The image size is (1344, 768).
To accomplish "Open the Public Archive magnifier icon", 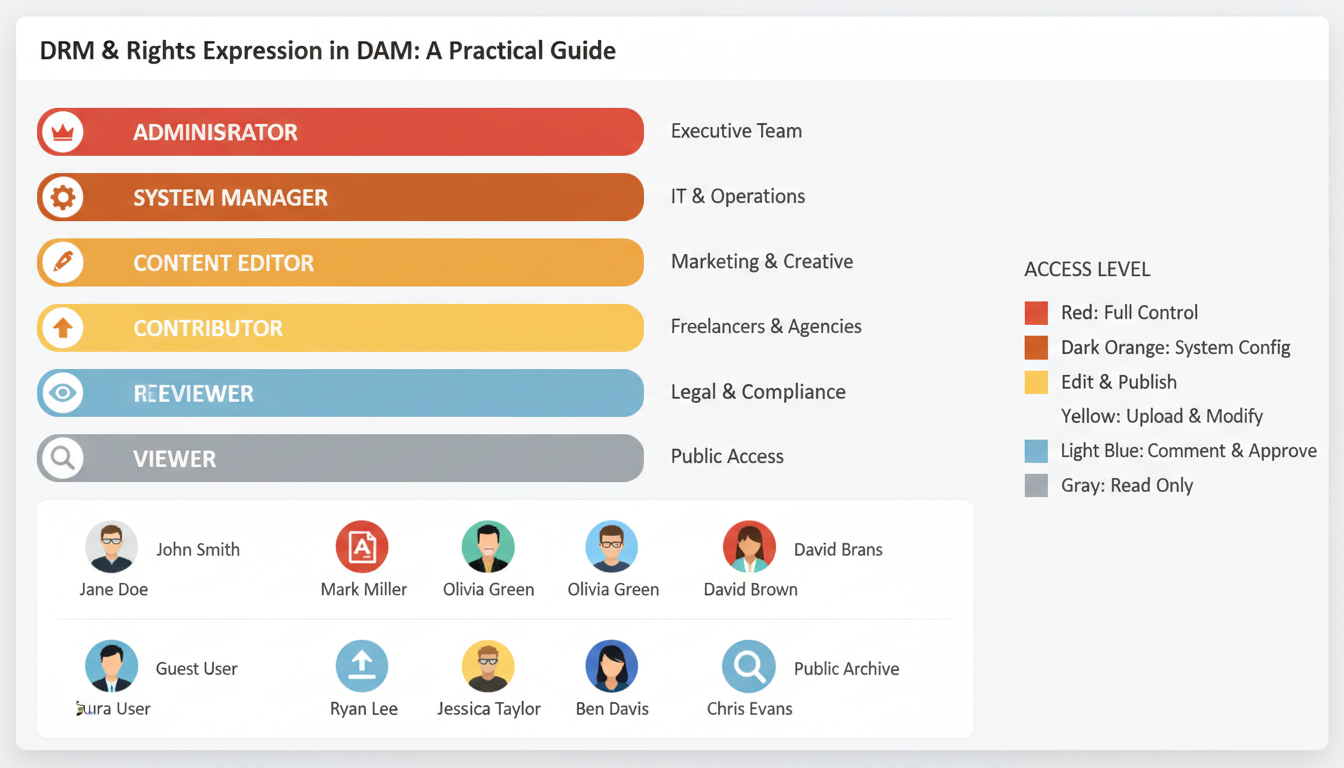I will tap(749, 665).
